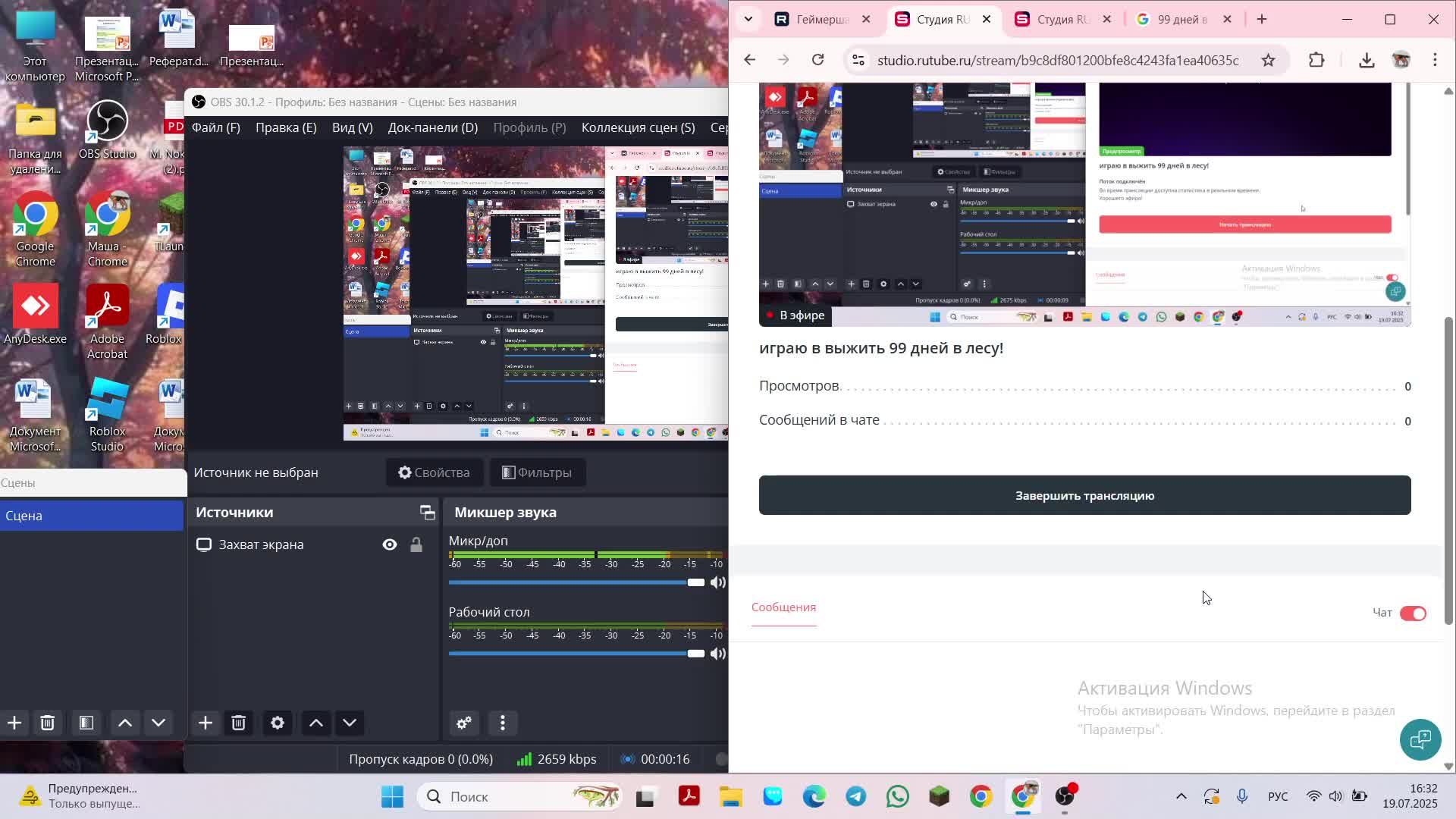This screenshot has width=1456, height=819.
Task: Mute the Микр/доп audio channel
Action: [717, 582]
